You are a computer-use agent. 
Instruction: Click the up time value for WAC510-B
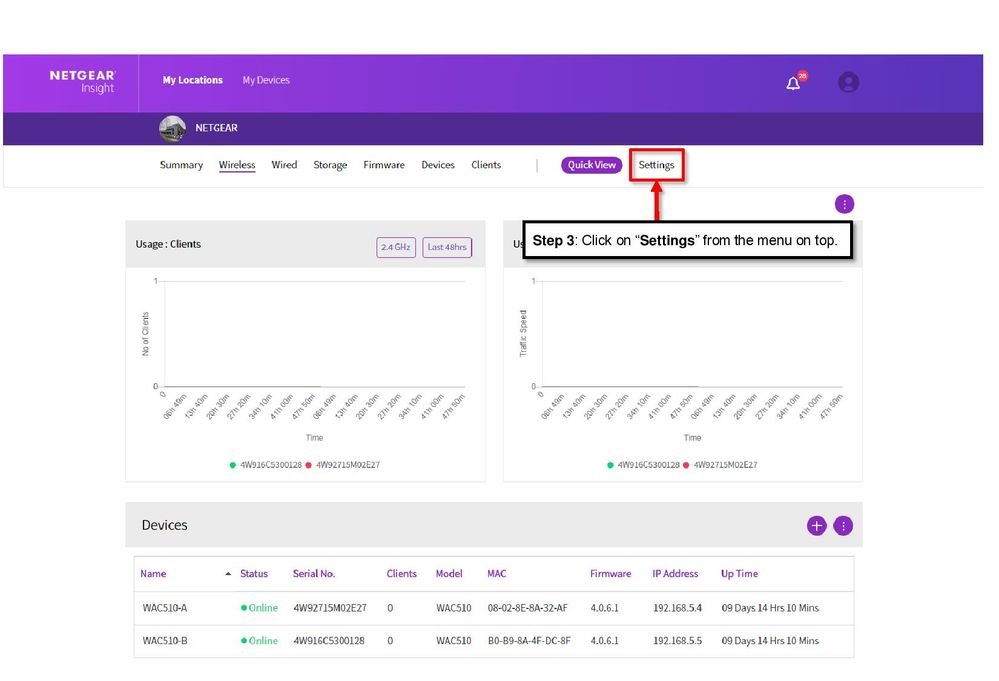pyautogui.click(x=770, y=641)
